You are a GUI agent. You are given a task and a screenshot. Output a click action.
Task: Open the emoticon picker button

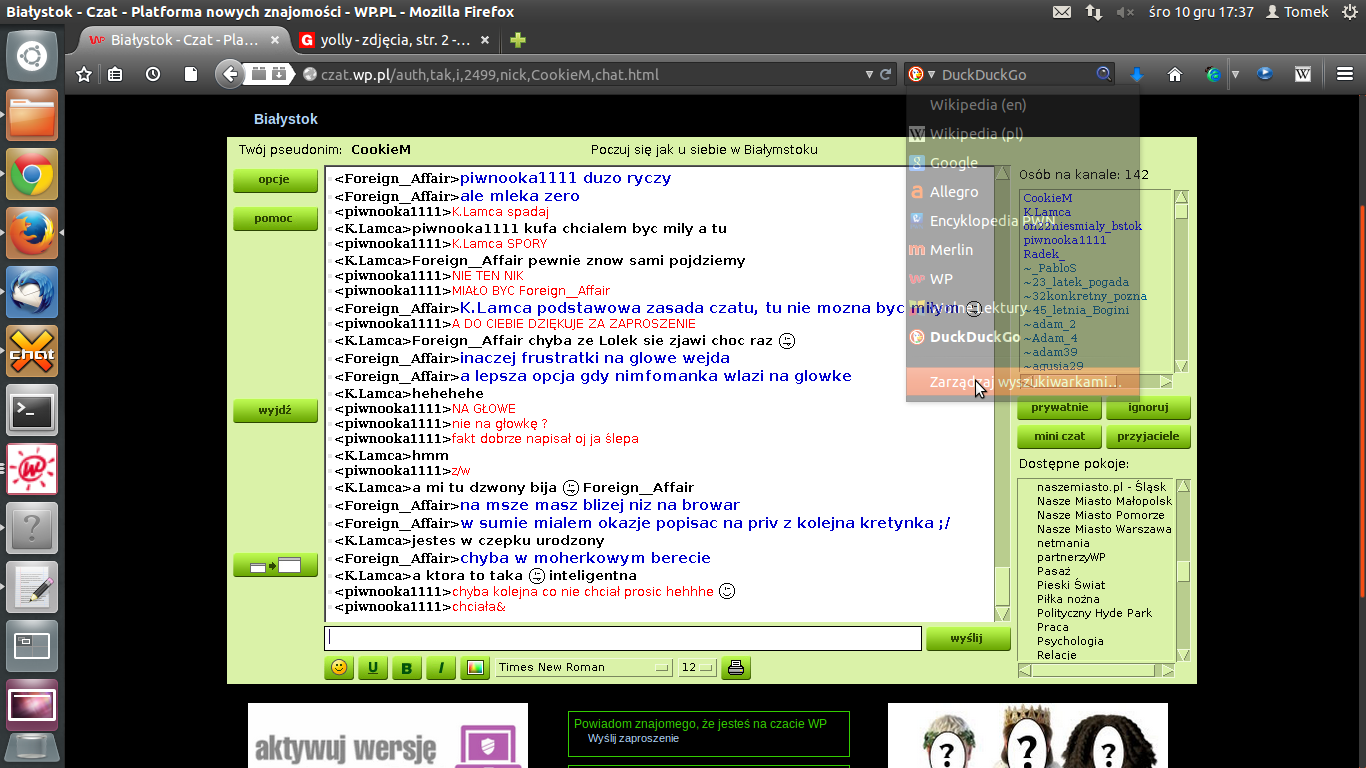click(339, 667)
